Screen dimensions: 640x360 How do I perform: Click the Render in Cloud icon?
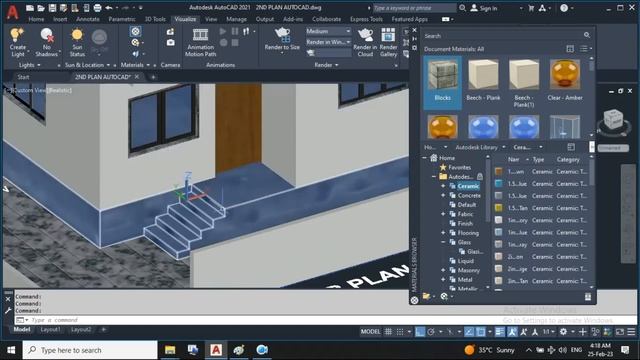click(x=365, y=42)
